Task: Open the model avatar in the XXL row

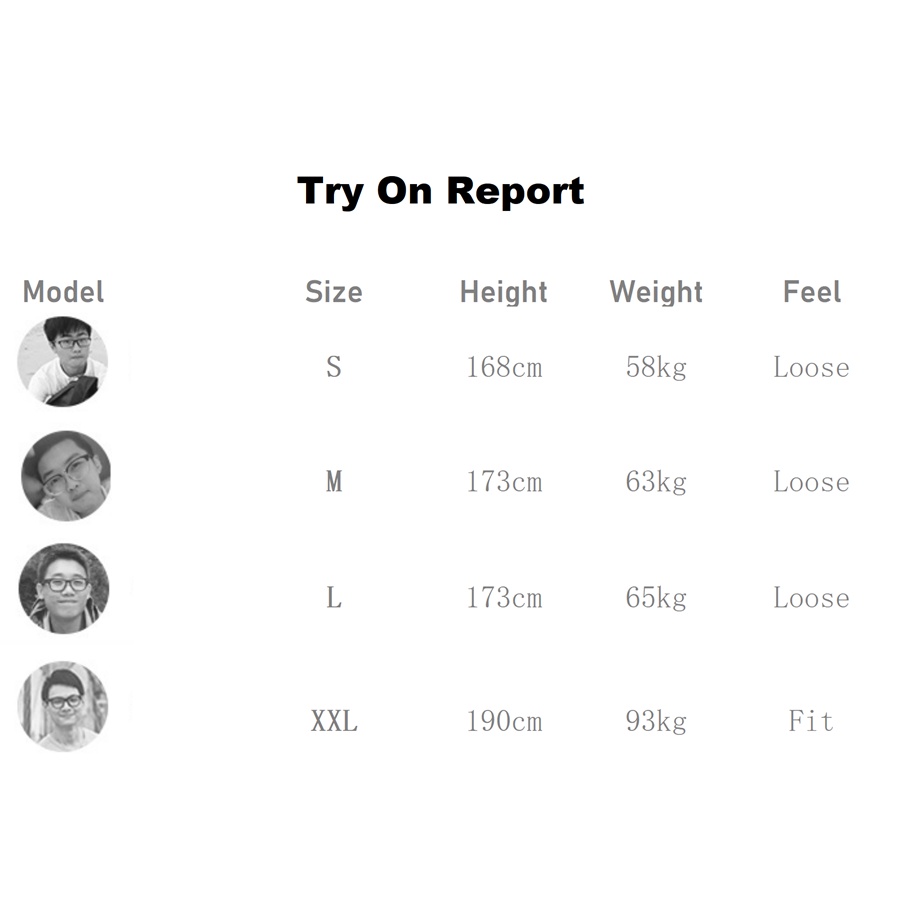Action: click(x=62, y=706)
